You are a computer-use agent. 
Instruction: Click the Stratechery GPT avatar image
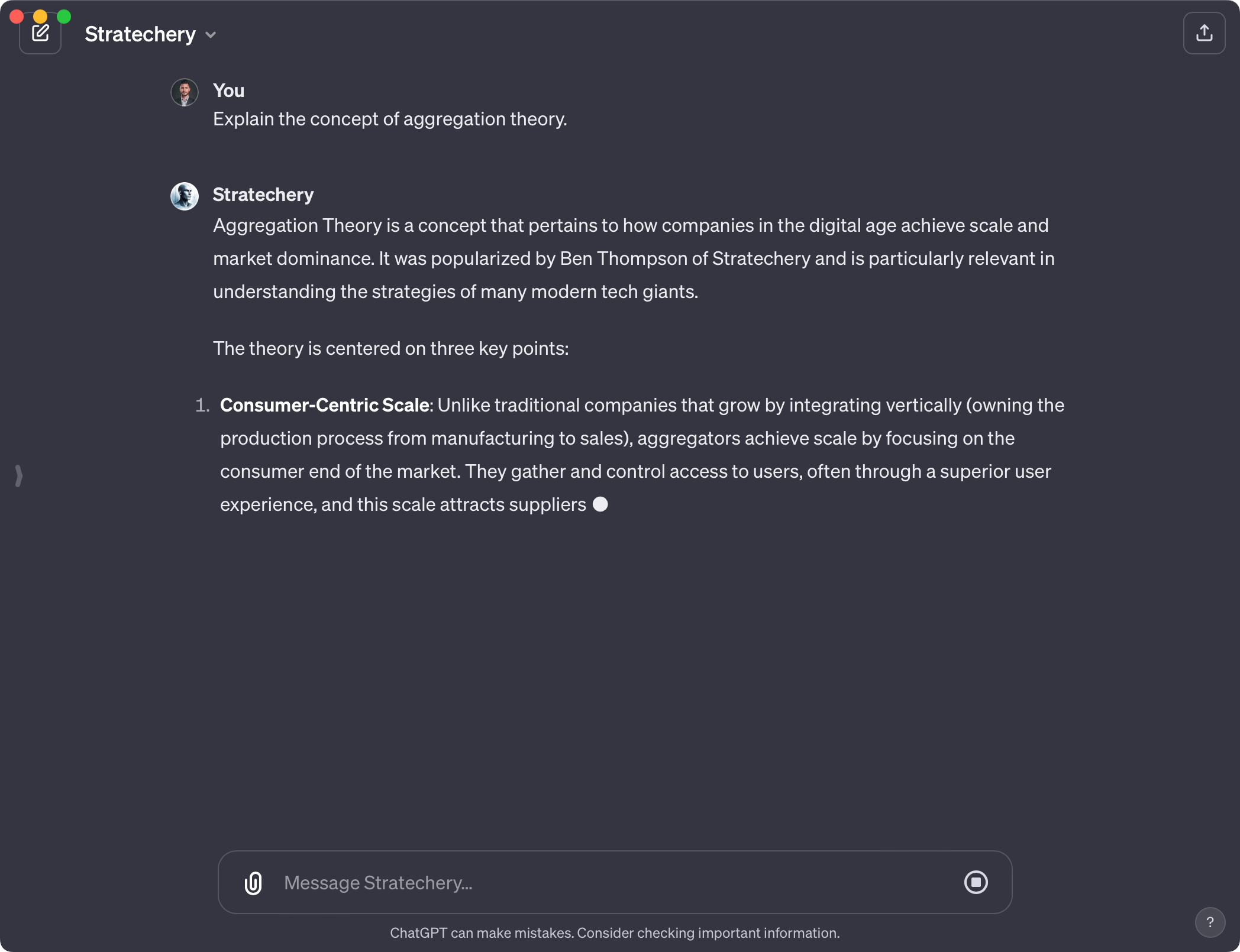[185, 196]
